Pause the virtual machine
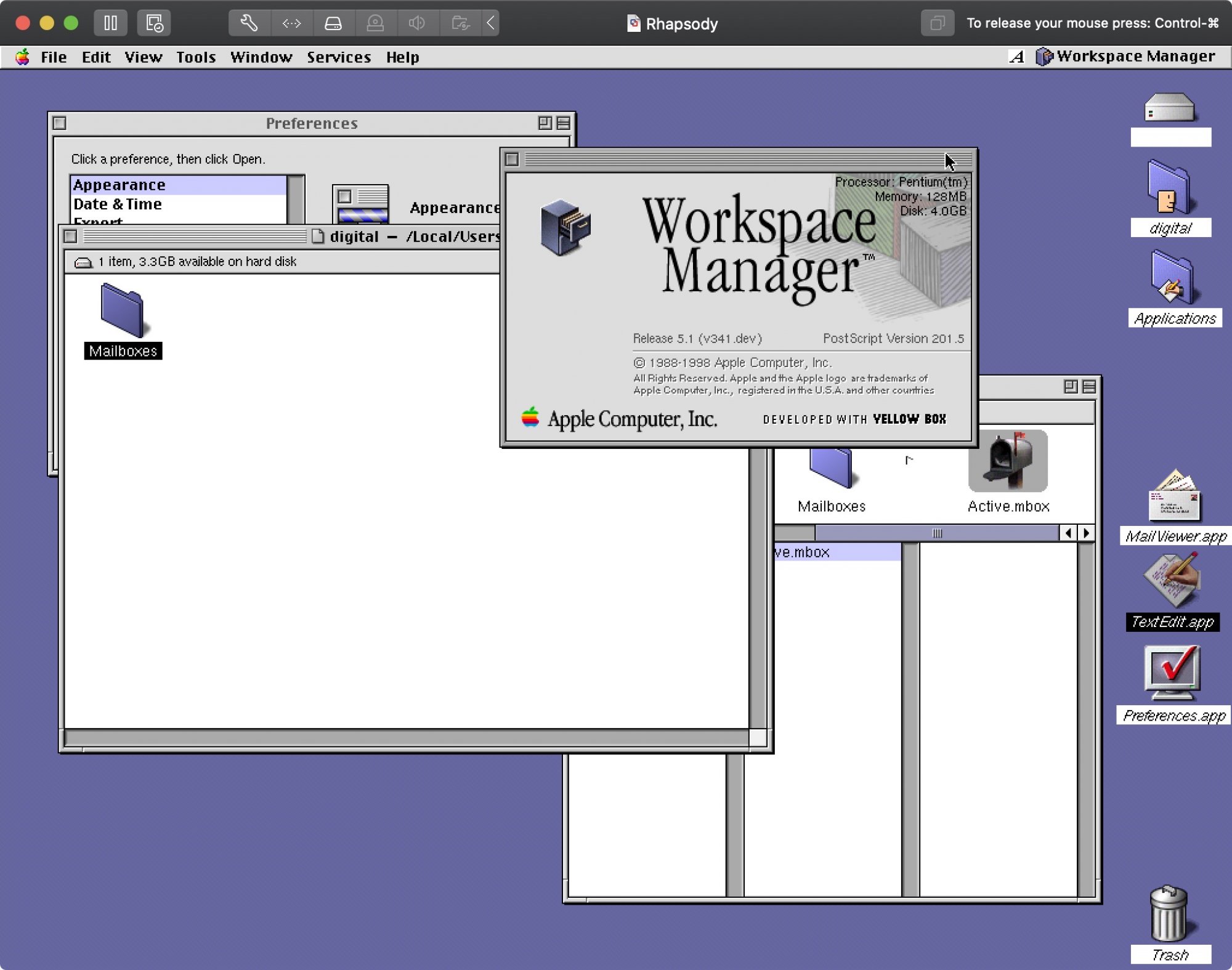This screenshot has width=1232, height=970. click(x=111, y=23)
